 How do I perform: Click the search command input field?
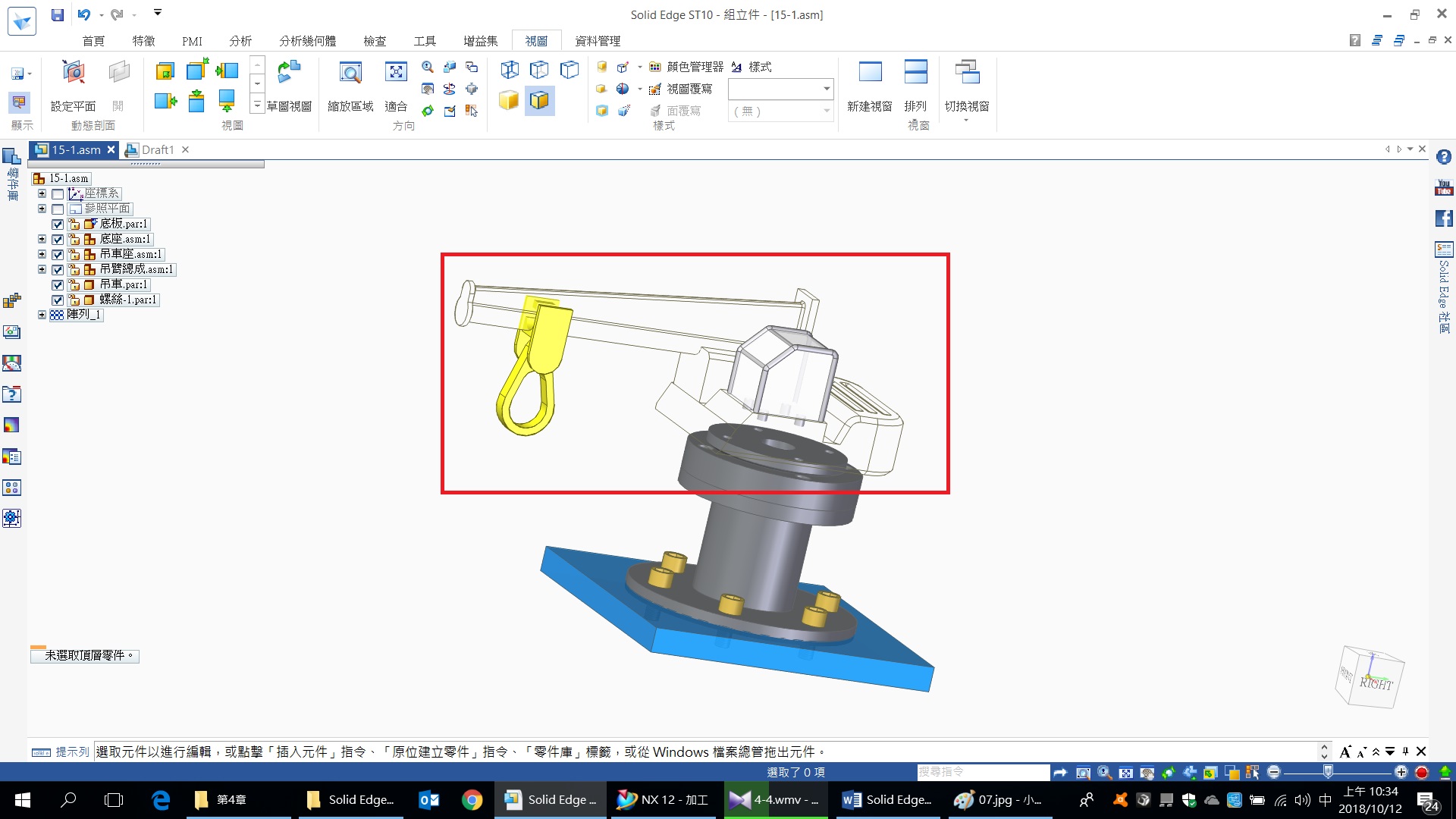coord(982,772)
